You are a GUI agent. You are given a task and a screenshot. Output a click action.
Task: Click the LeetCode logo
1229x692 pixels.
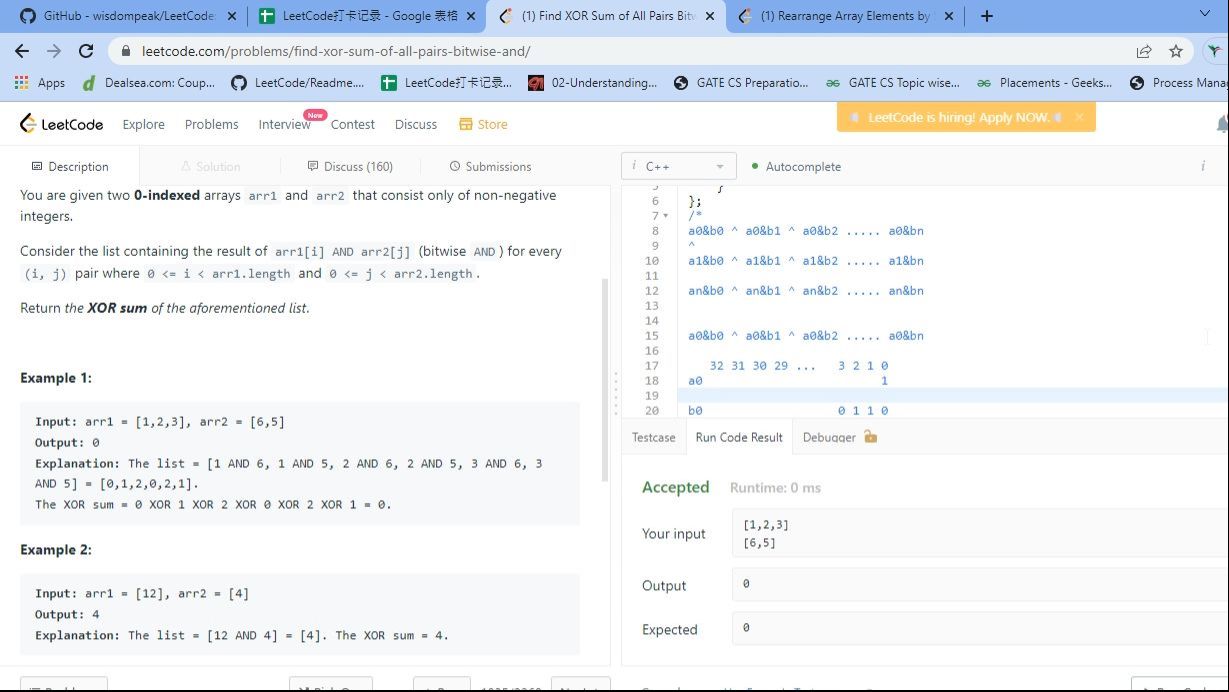62,124
